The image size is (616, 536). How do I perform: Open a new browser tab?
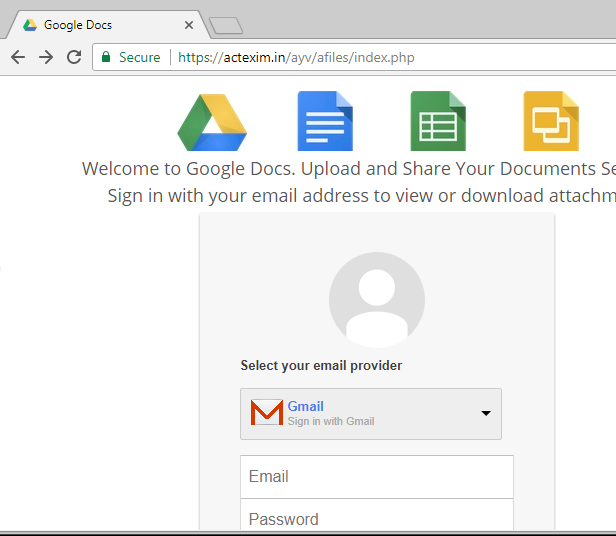coord(226,26)
